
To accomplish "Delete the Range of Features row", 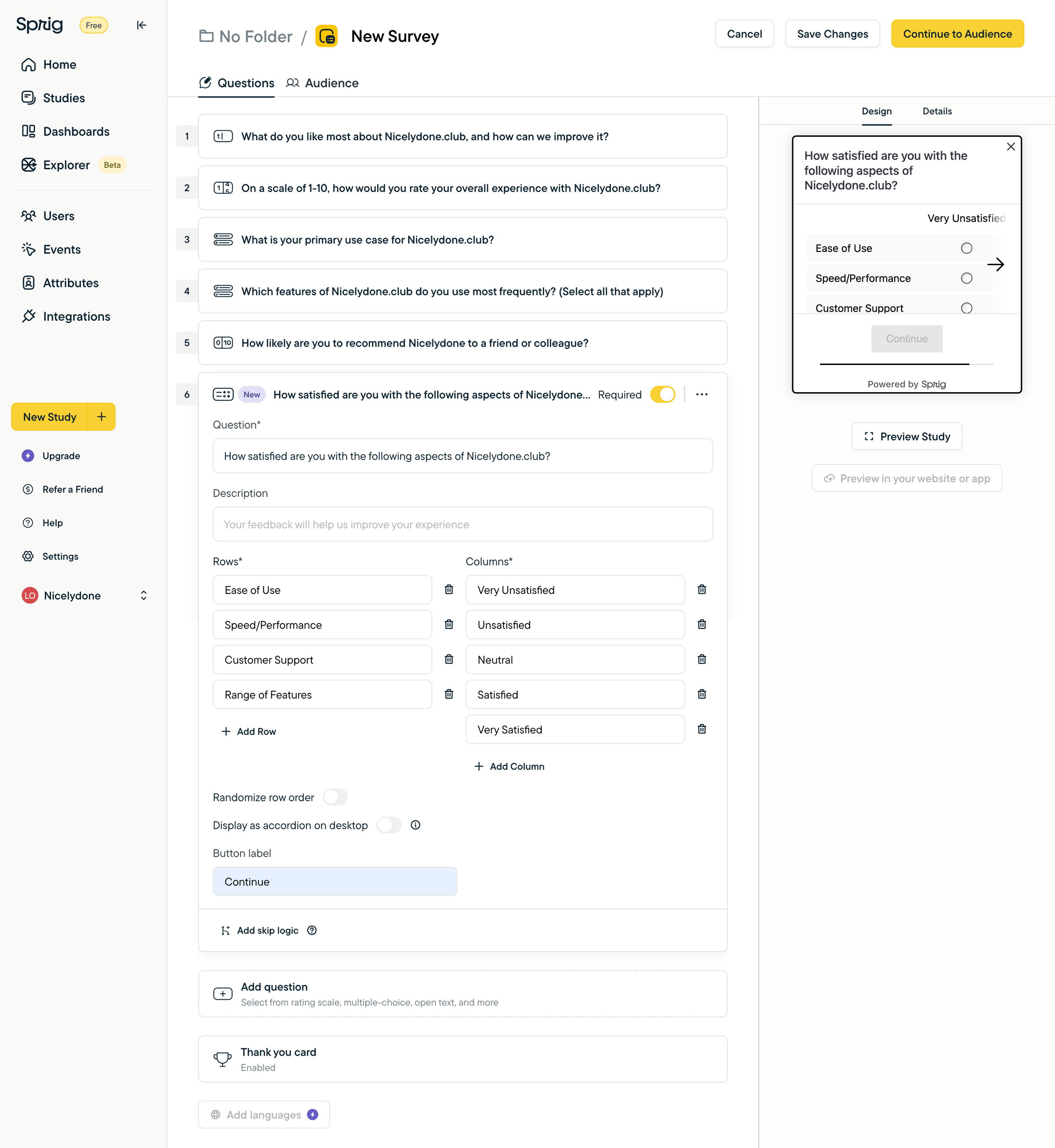I will tap(449, 694).
